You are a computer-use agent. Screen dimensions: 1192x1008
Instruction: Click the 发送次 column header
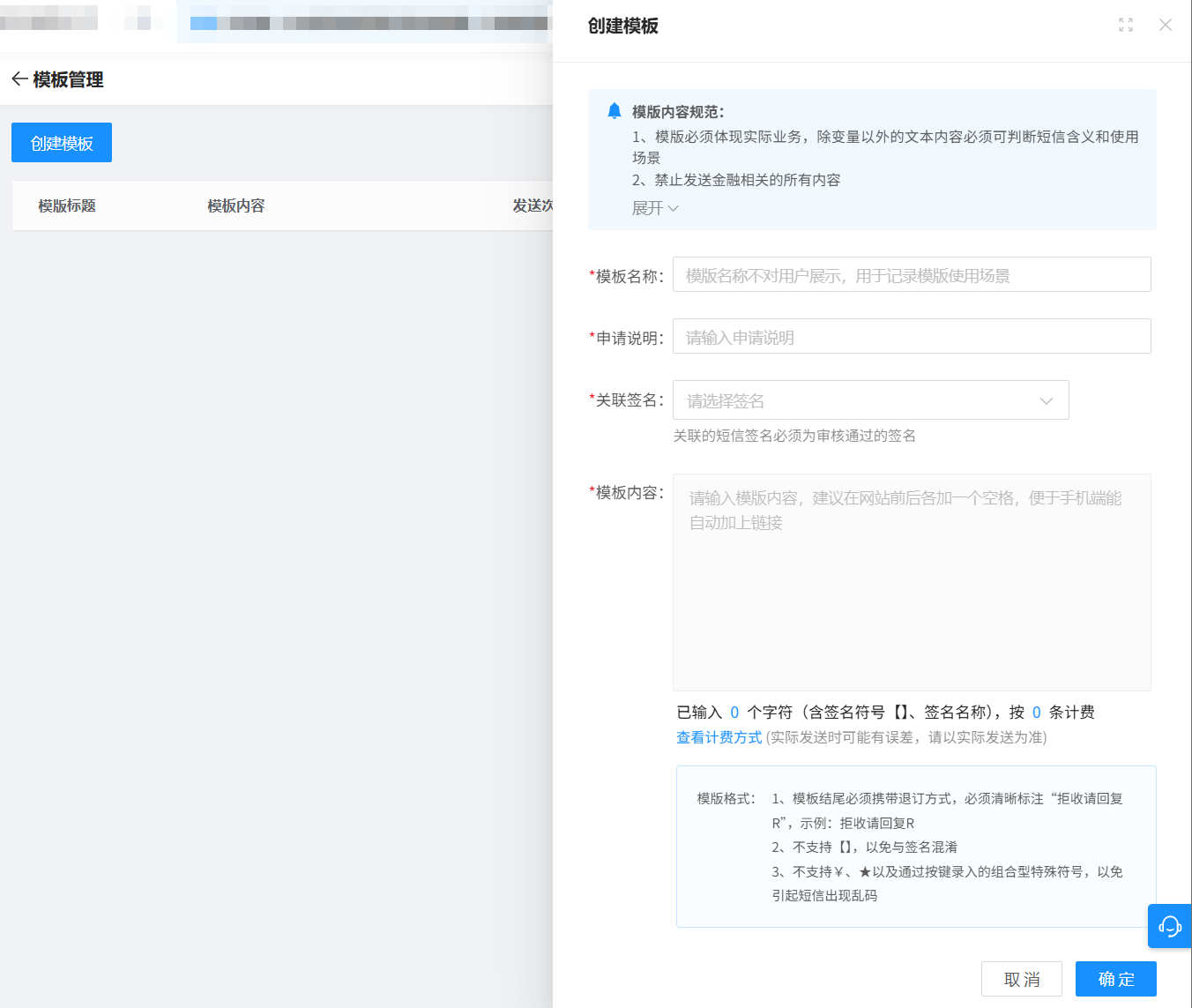[533, 205]
